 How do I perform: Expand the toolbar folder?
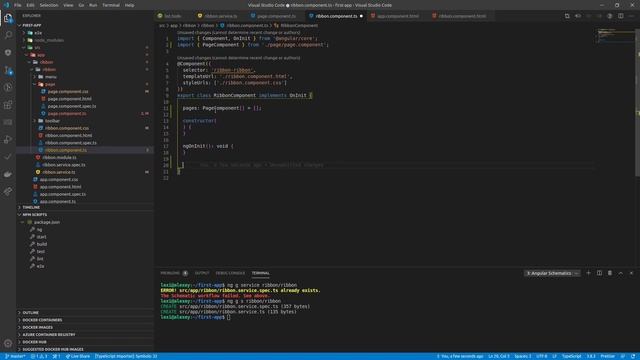pyautogui.click(x=52, y=121)
